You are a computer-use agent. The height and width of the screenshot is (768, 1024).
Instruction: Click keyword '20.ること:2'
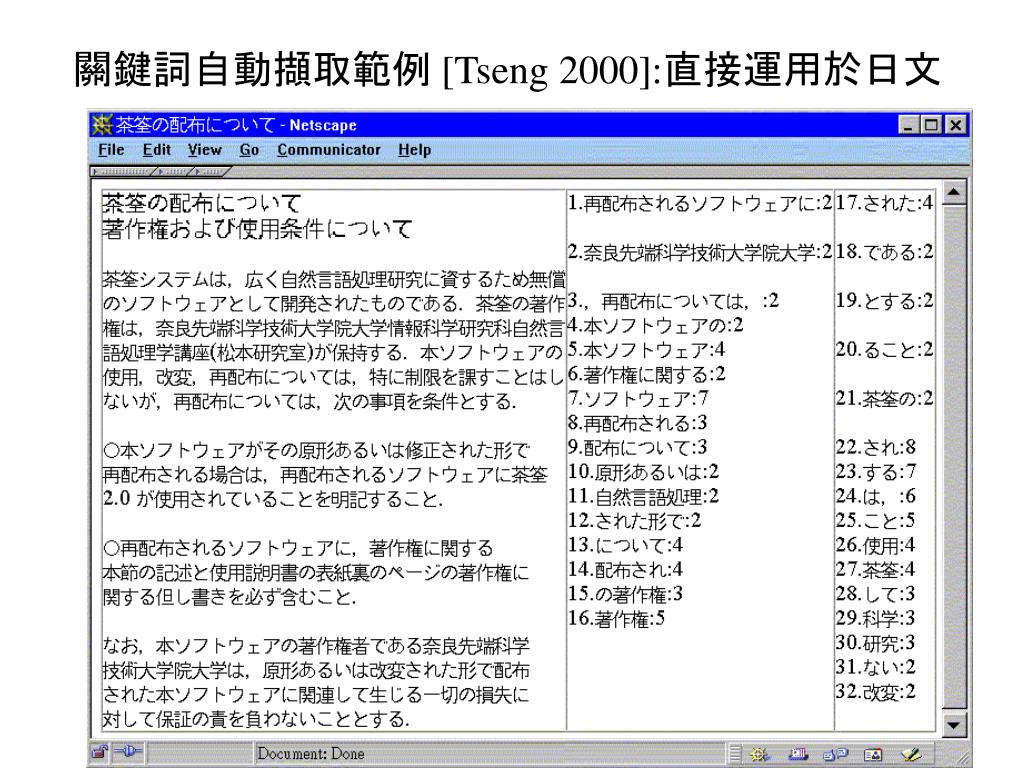[x=884, y=350]
